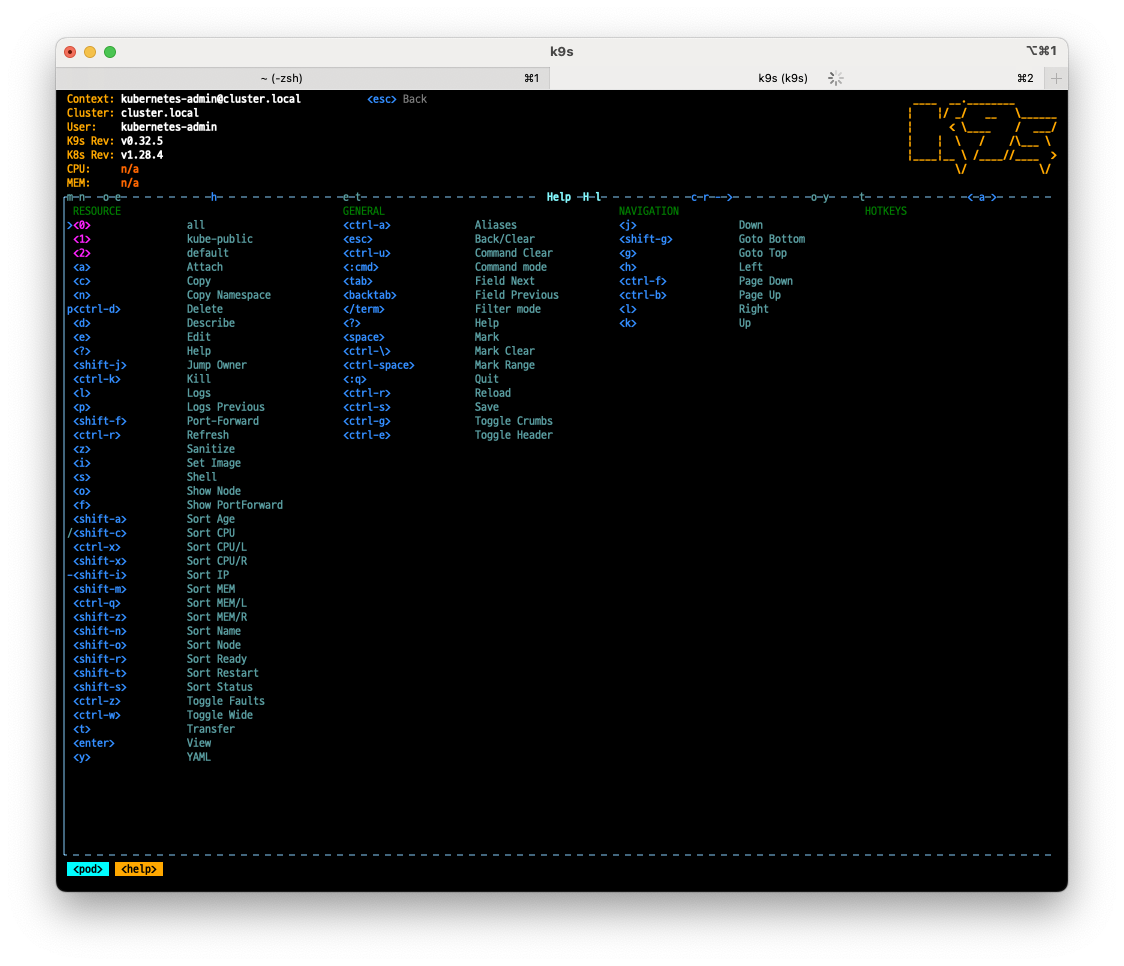
Task: Click the Sort Age entry
Action: point(211,519)
